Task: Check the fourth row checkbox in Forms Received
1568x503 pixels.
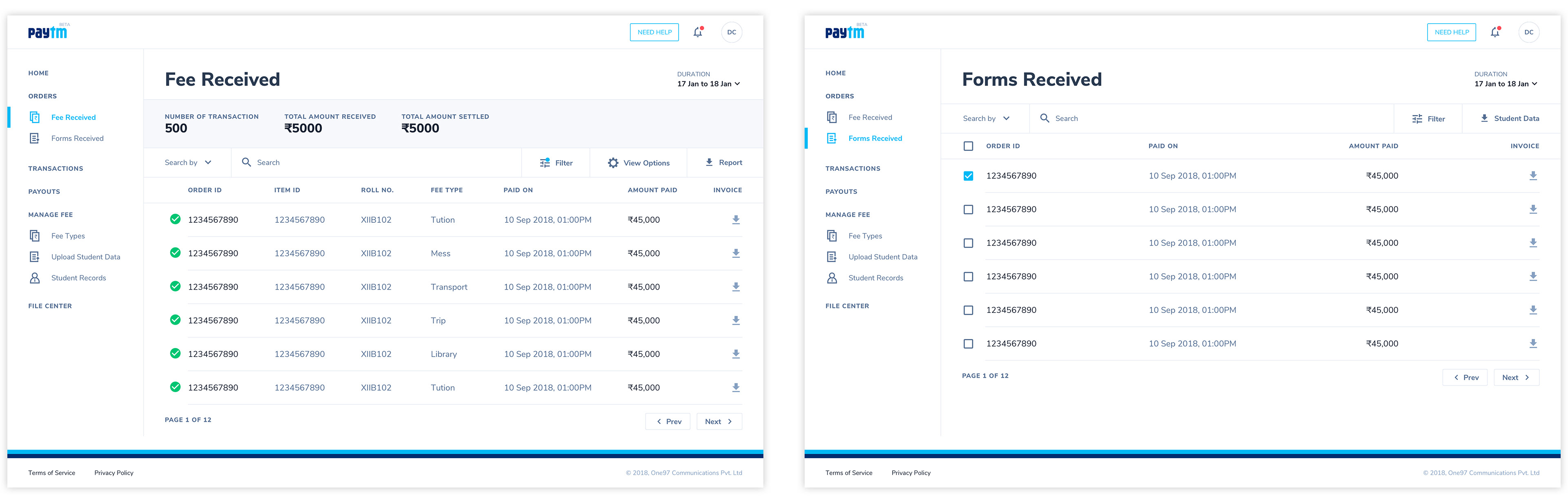Action: tap(969, 276)
